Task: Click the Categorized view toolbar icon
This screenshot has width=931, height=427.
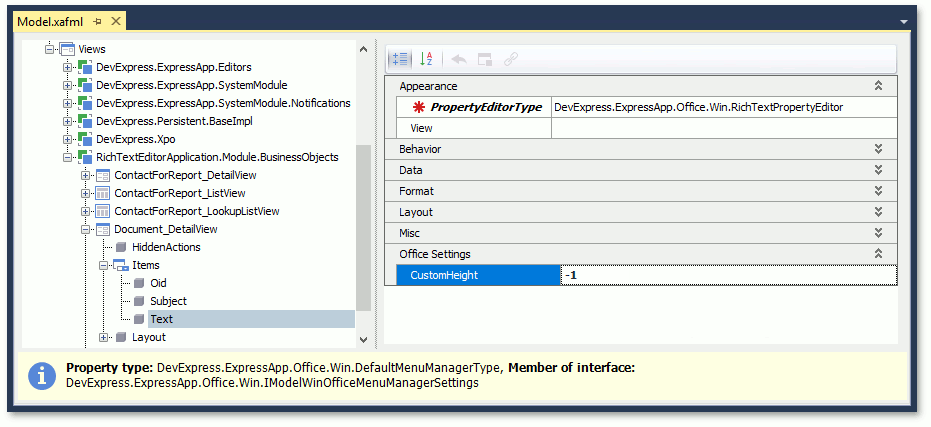Action: (x=400, y=59)
